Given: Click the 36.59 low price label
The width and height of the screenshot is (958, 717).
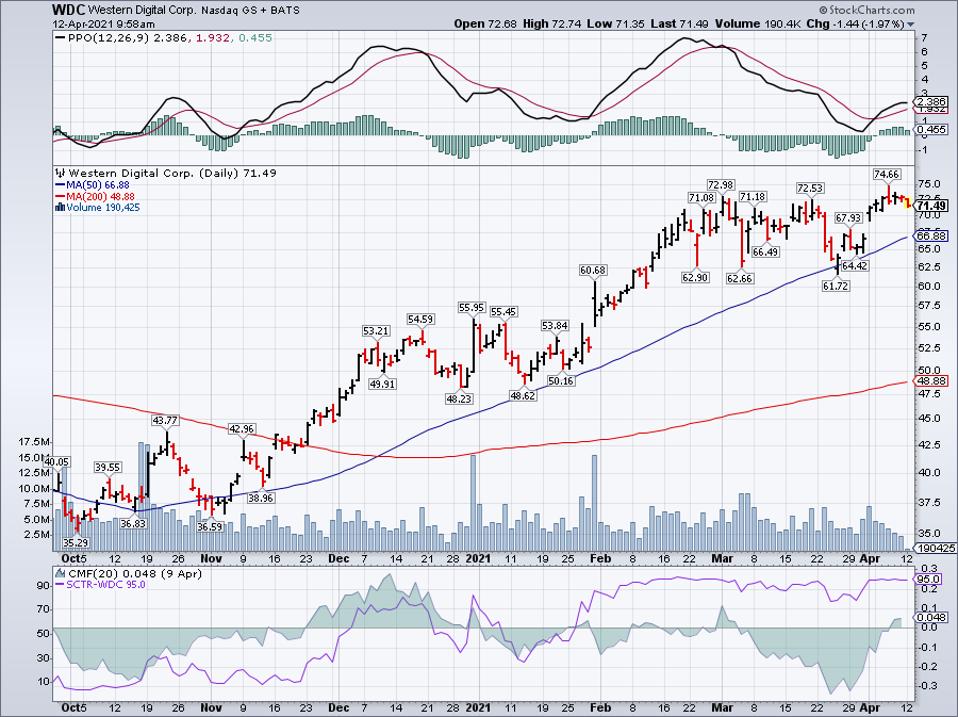Looking at the screenshot, I should [x=210, y=526].
